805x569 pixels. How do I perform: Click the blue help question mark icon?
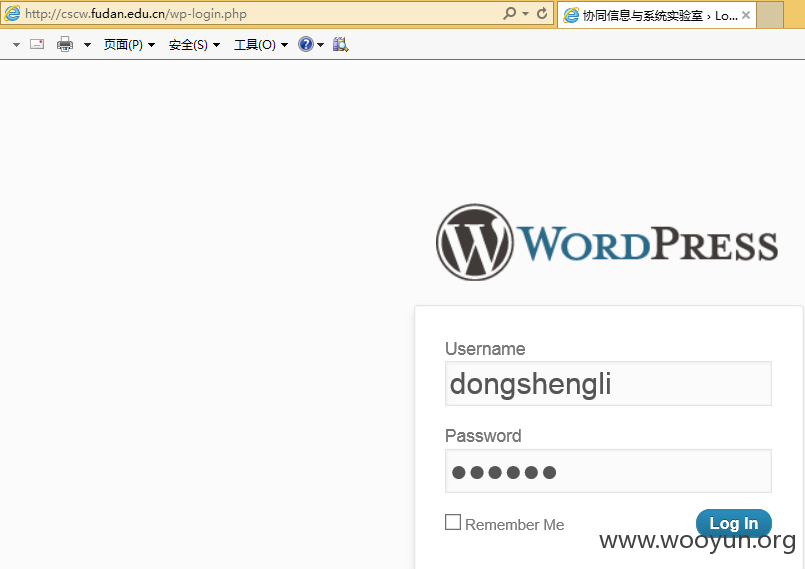pyautogui.click(x=305, y=44)
